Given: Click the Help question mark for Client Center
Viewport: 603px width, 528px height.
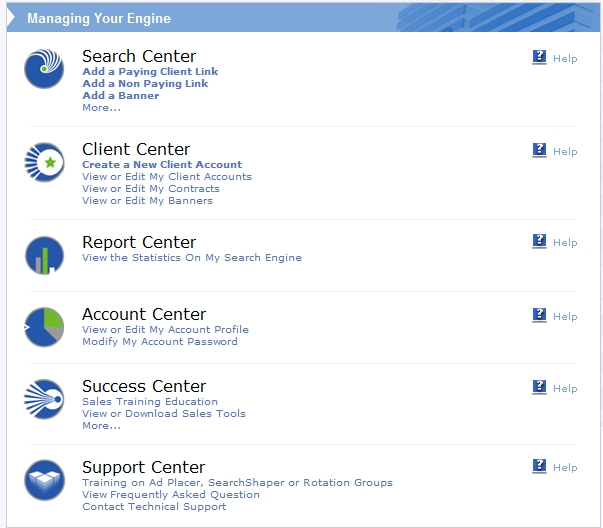Looking at the screenshot, I should coord(539,151).
